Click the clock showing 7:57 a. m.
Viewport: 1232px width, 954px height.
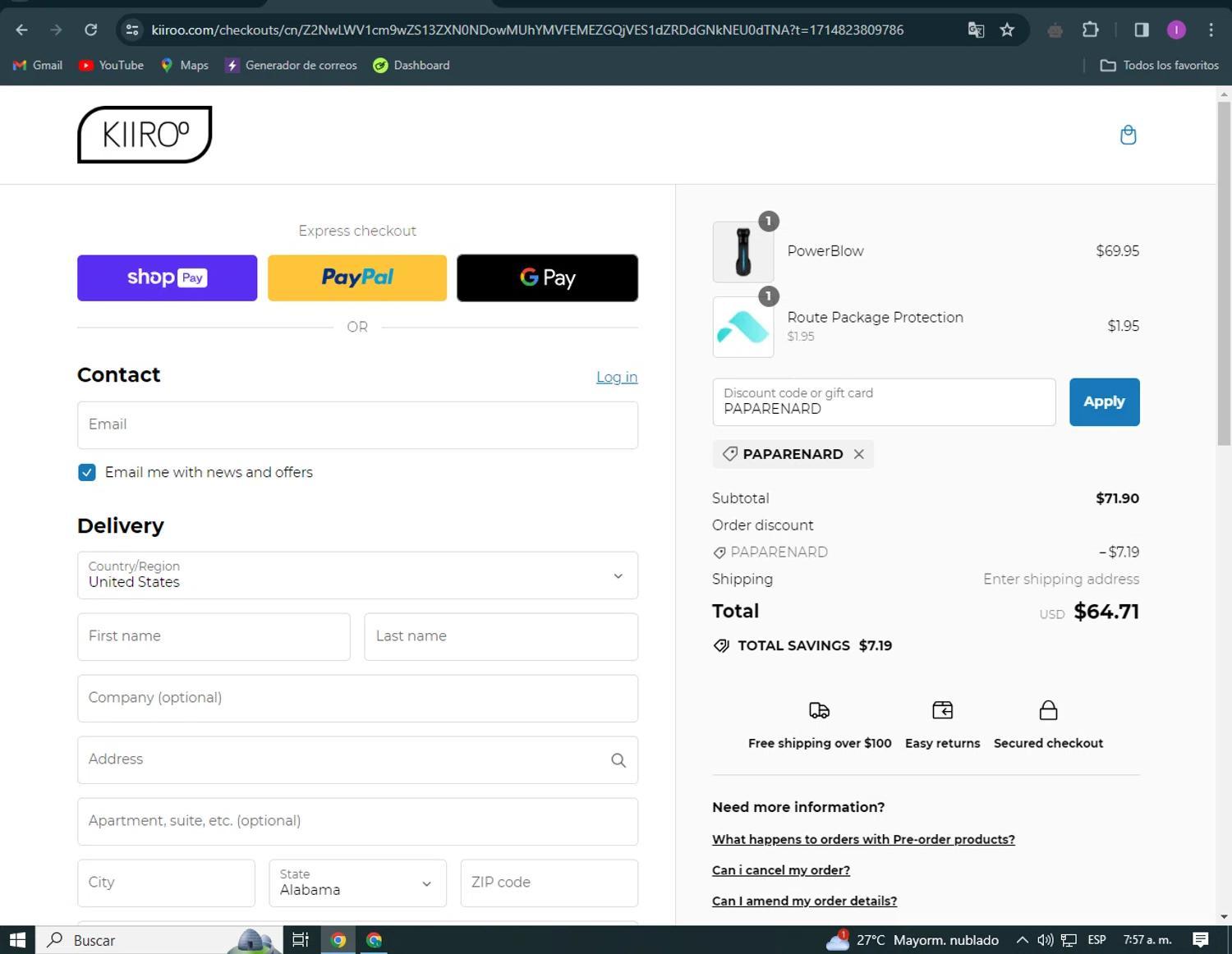click(1147, 940)
